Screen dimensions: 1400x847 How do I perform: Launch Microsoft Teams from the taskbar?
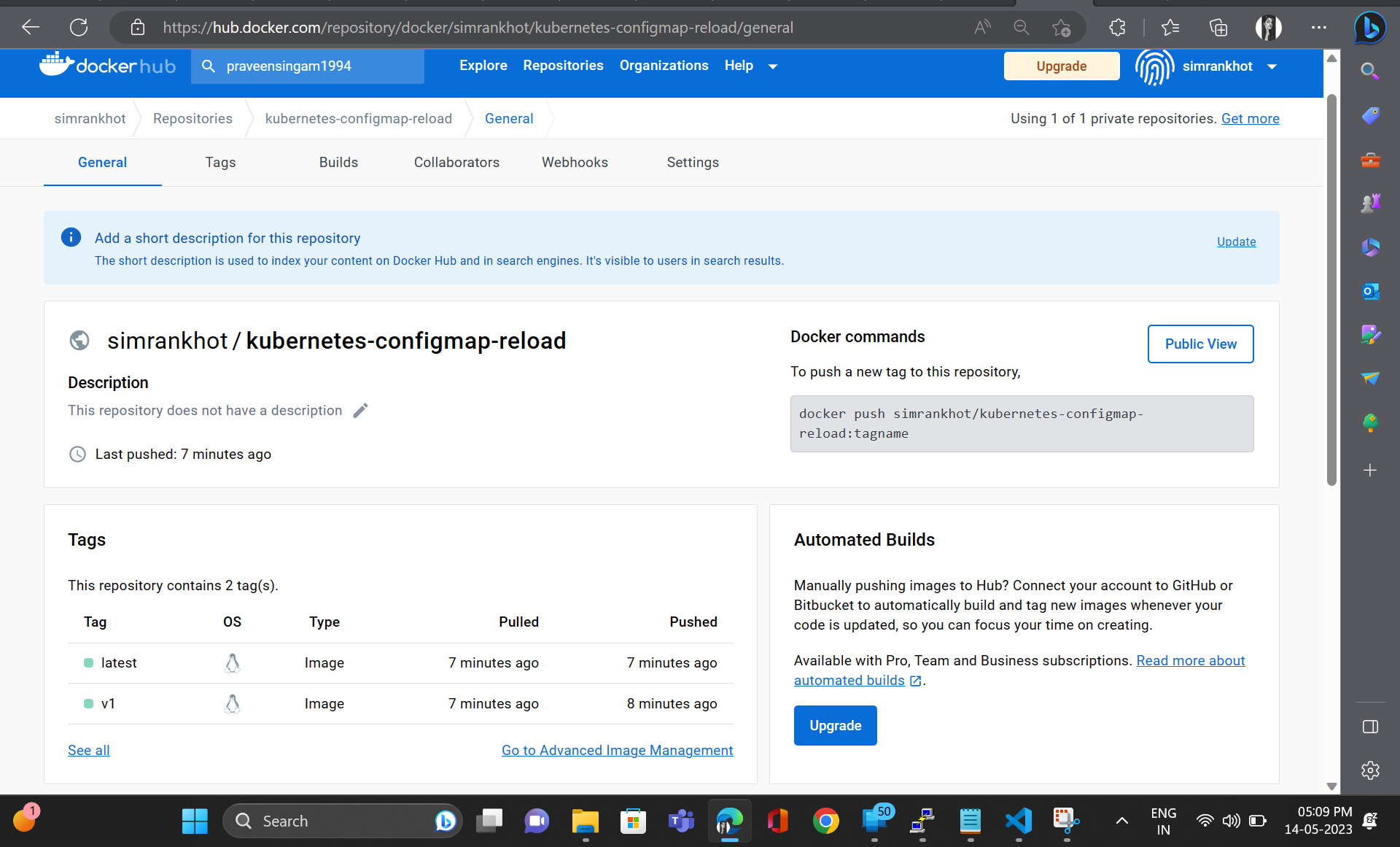coord(680,820)
